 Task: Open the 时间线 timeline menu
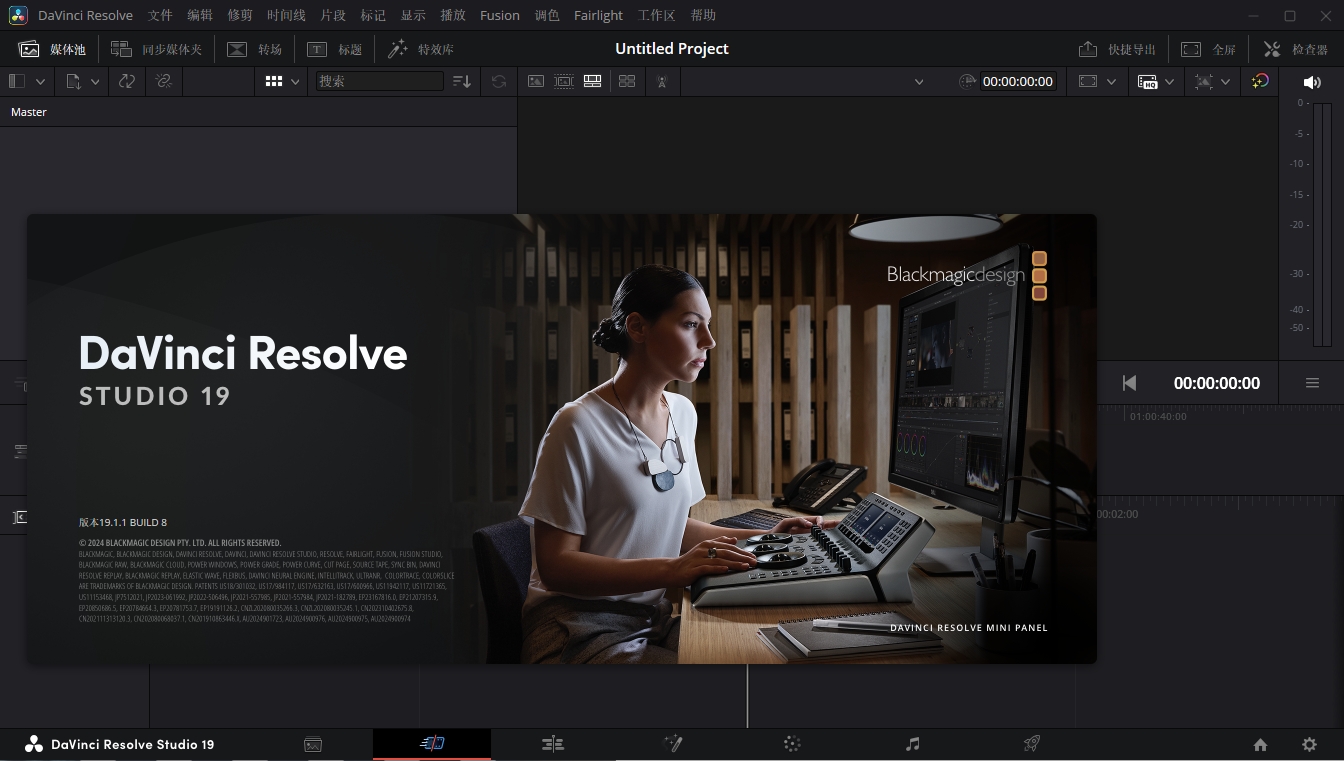click(x=286, y=15)
